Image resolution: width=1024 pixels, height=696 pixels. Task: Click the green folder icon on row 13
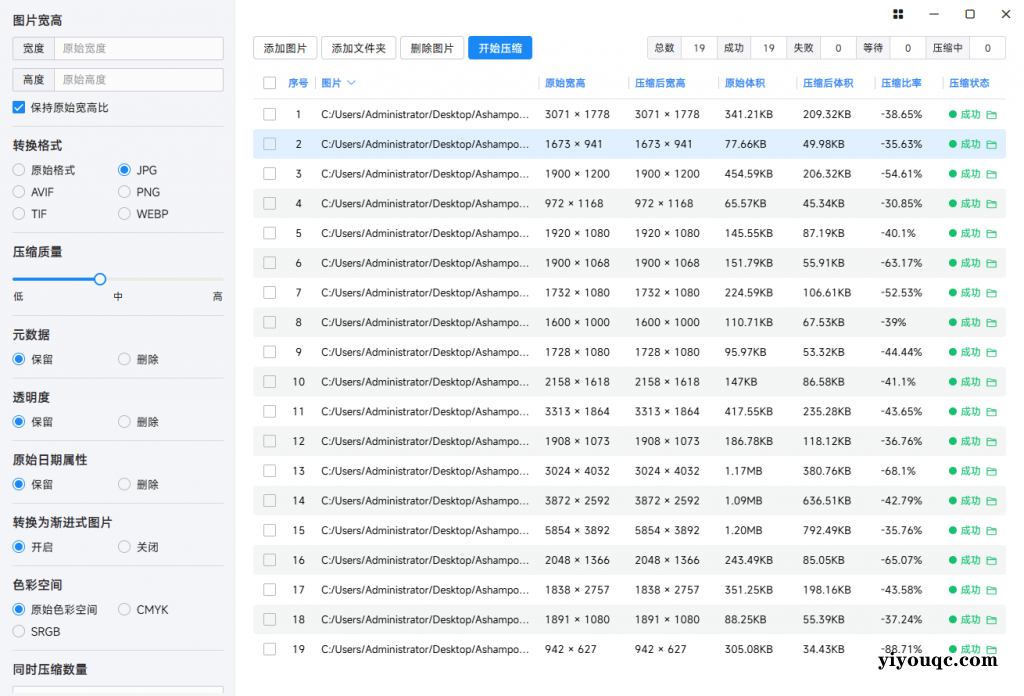point(992,471)
